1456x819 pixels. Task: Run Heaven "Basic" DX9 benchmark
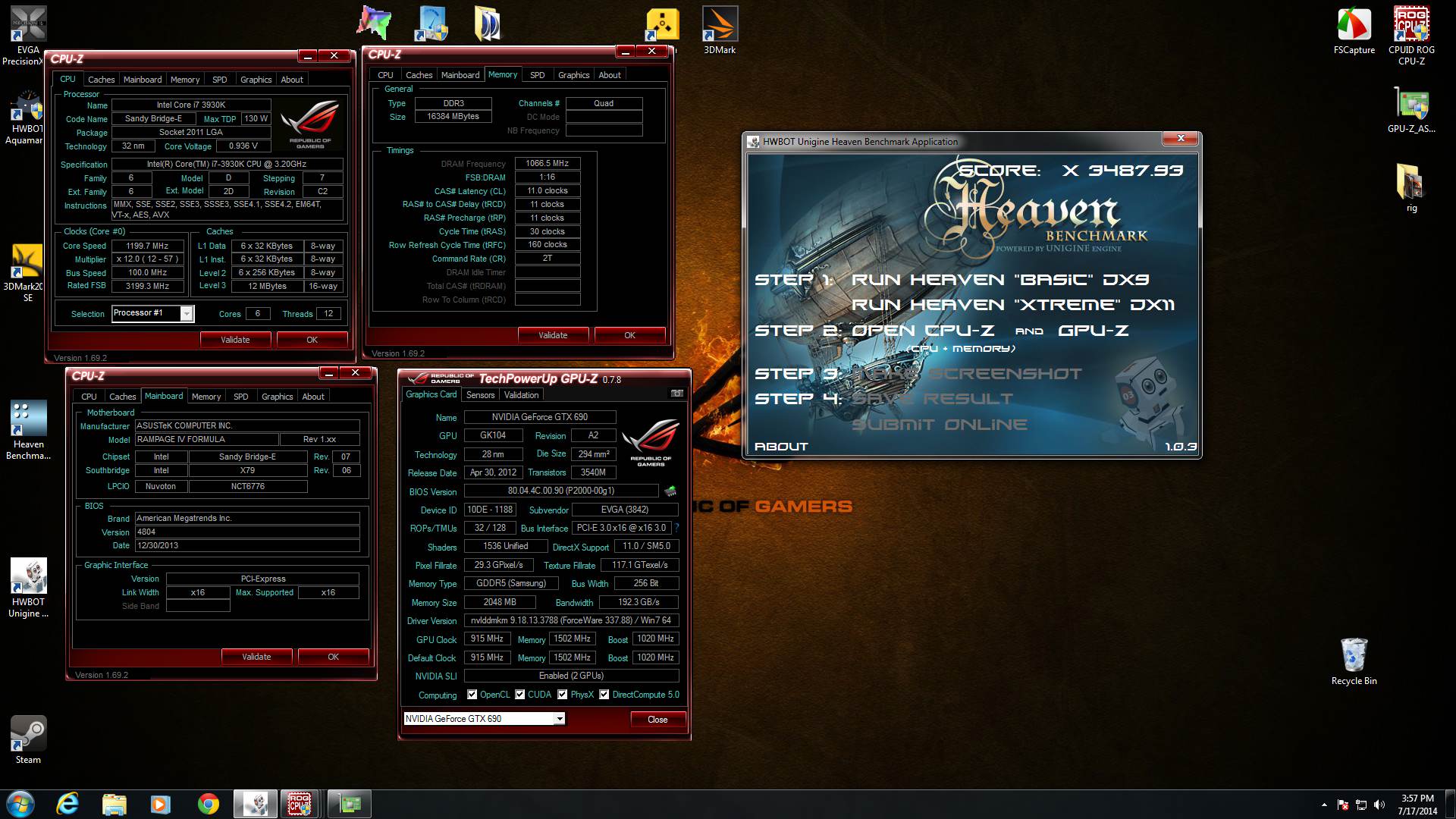[x=1000, y=280]
